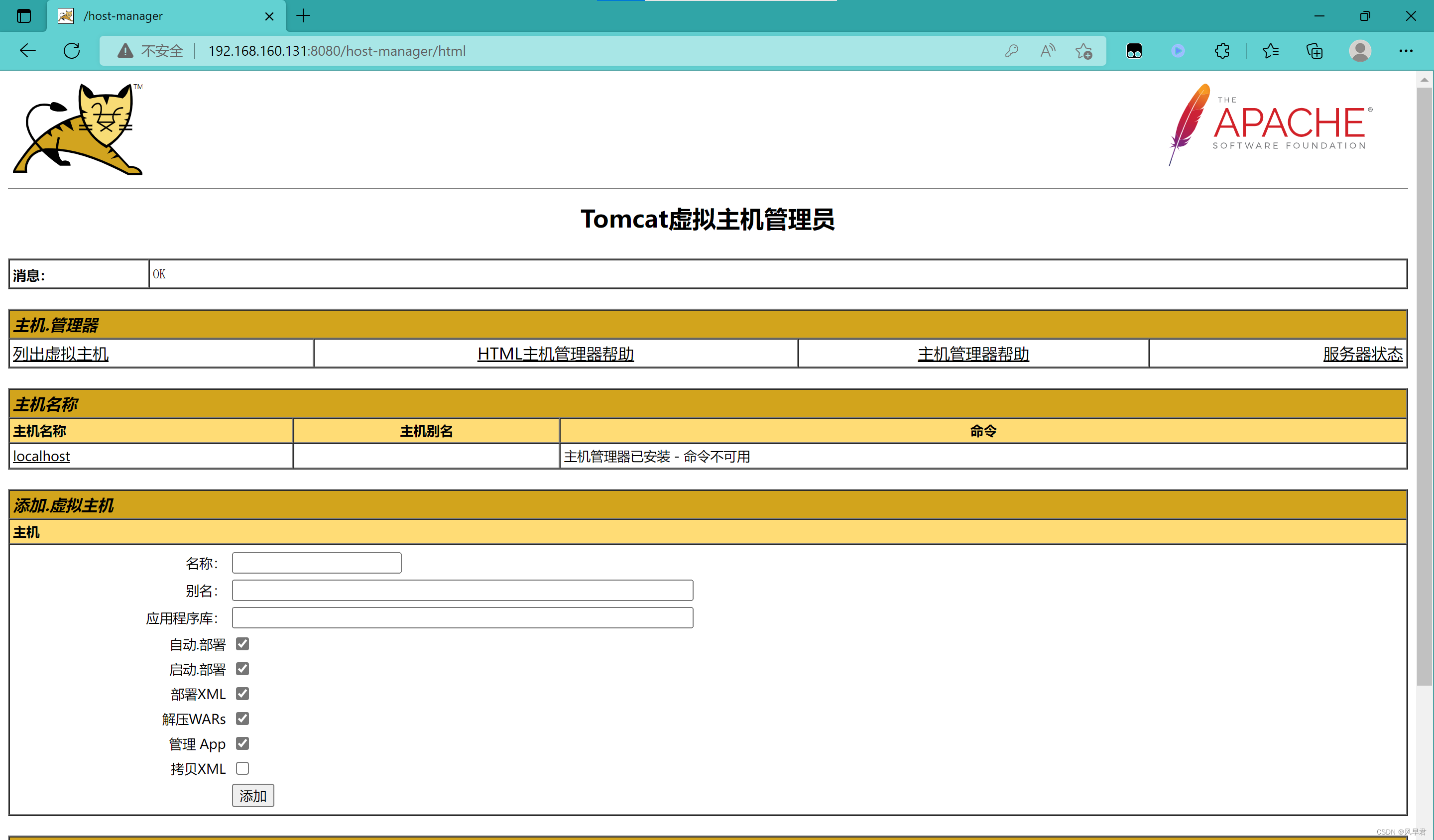This screenshot has height=840, width=1434.
Task: Click the password key icon in address bar
Action: pos(1011,51)
